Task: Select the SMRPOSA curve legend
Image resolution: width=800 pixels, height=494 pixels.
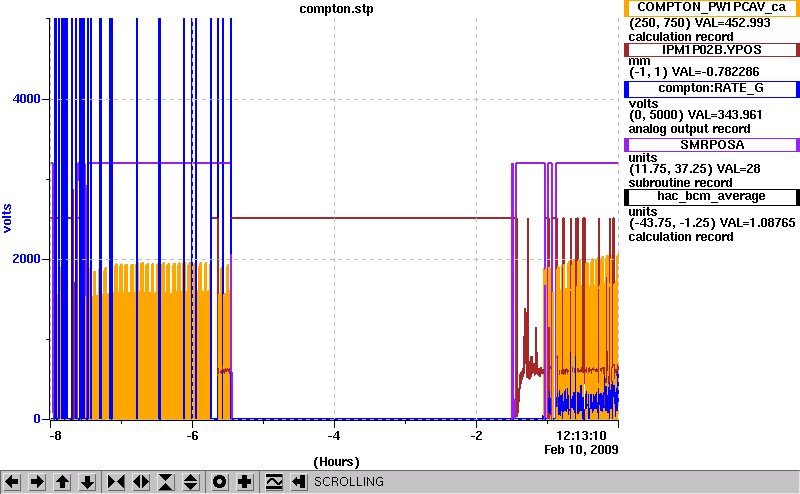Action: click(712, 145)
